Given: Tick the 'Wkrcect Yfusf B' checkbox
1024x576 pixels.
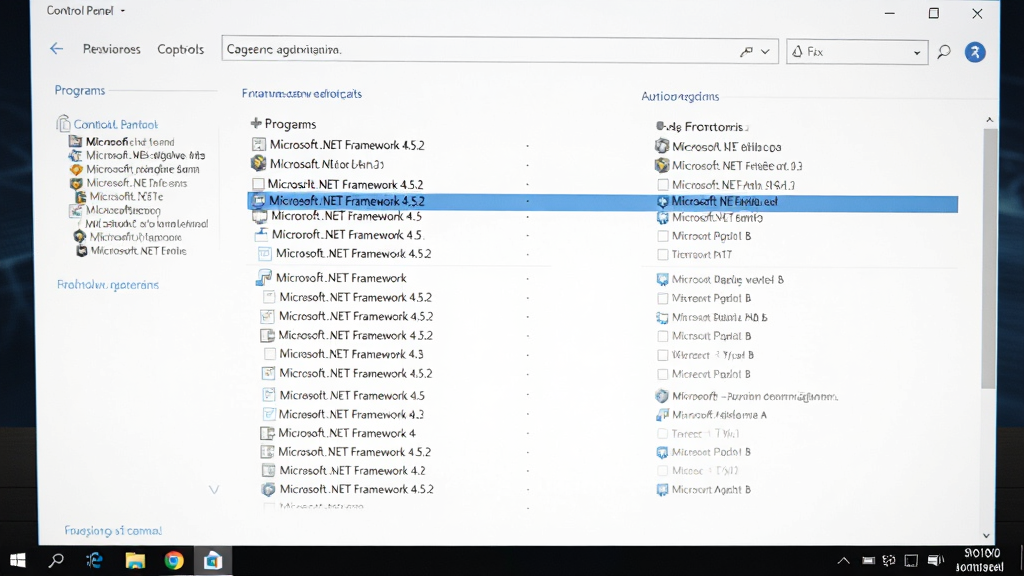Looking at the screenshot, I should 663,355.
